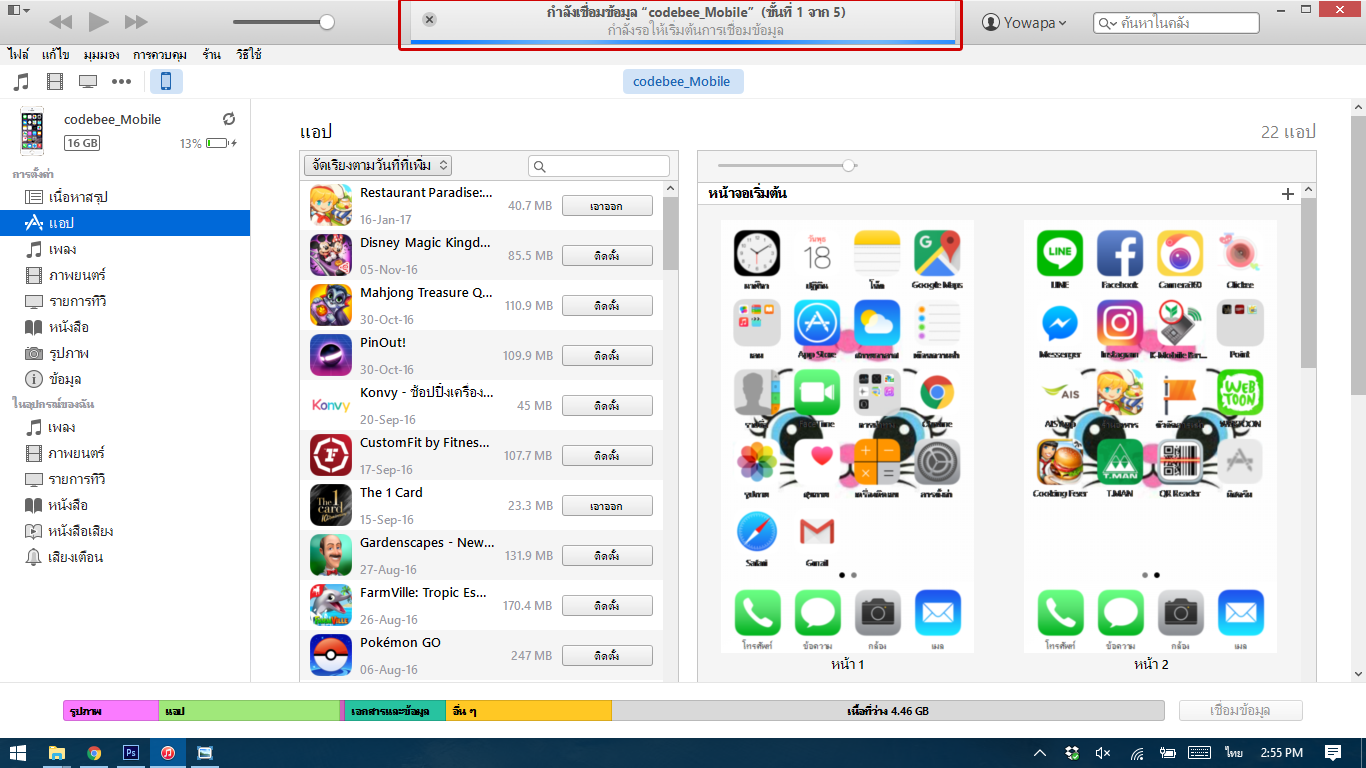This screenshot has height=768, width=1366.
Task: Open the sort-by-date-added dropdown
Action: click(x=377, y=166)
